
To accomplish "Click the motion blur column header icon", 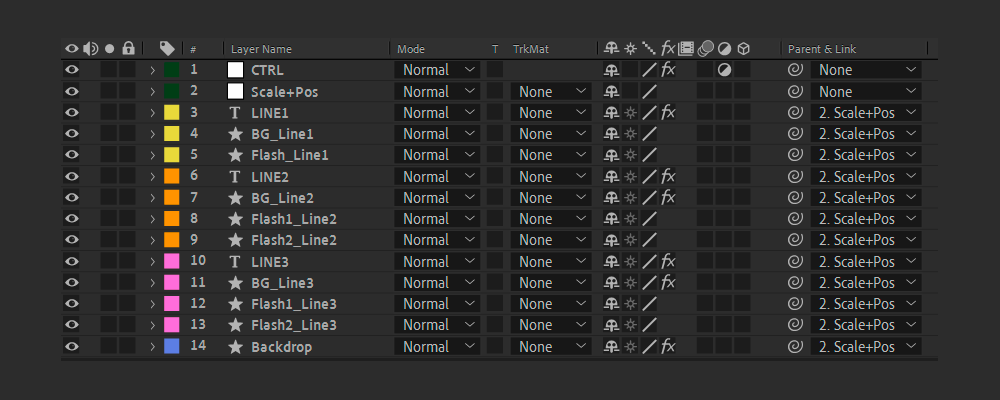I will coord(705,48).
